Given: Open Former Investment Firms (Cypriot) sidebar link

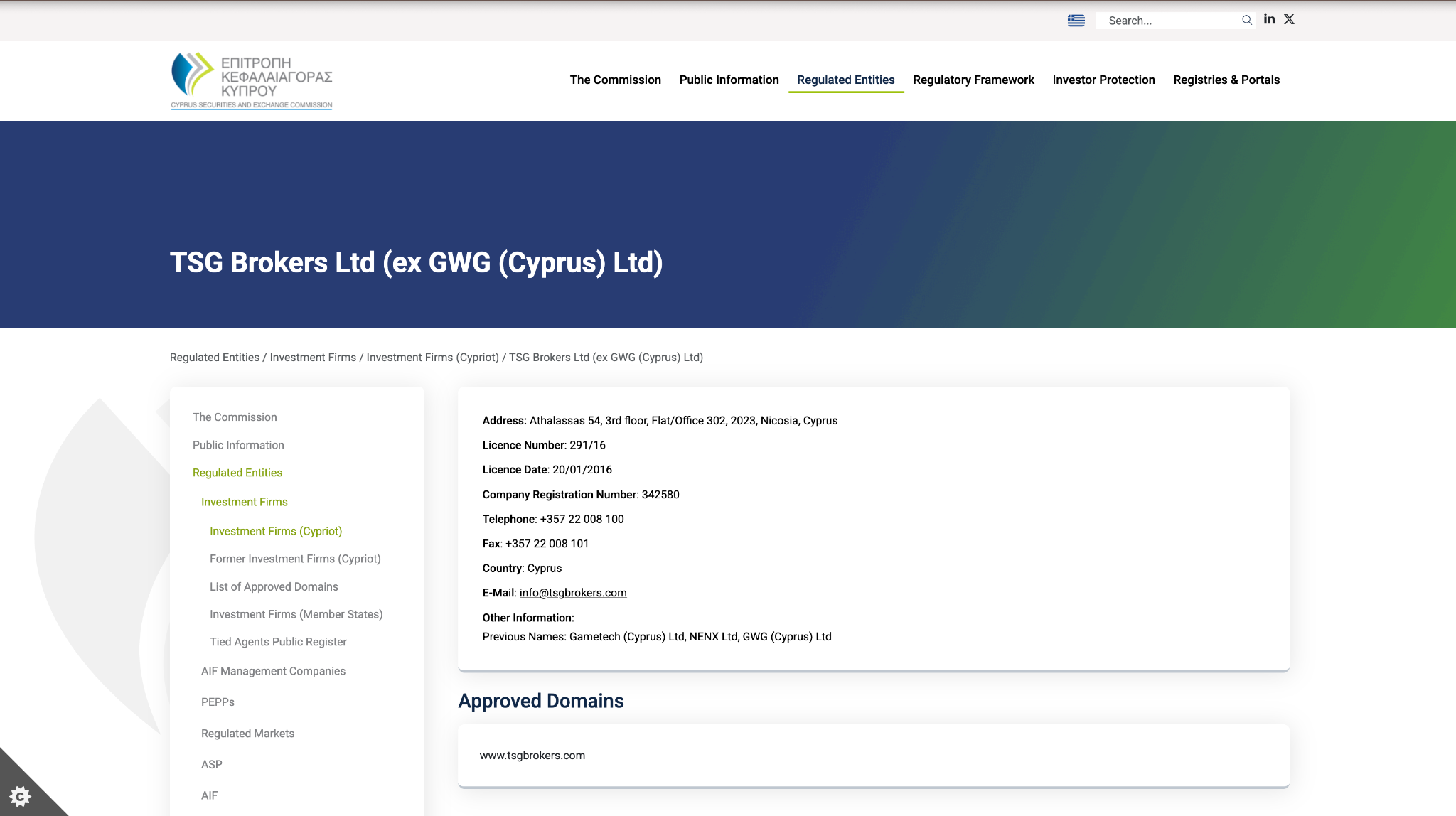Looking at the screenshot, I should pyautogui.click(x=295, y=559).
